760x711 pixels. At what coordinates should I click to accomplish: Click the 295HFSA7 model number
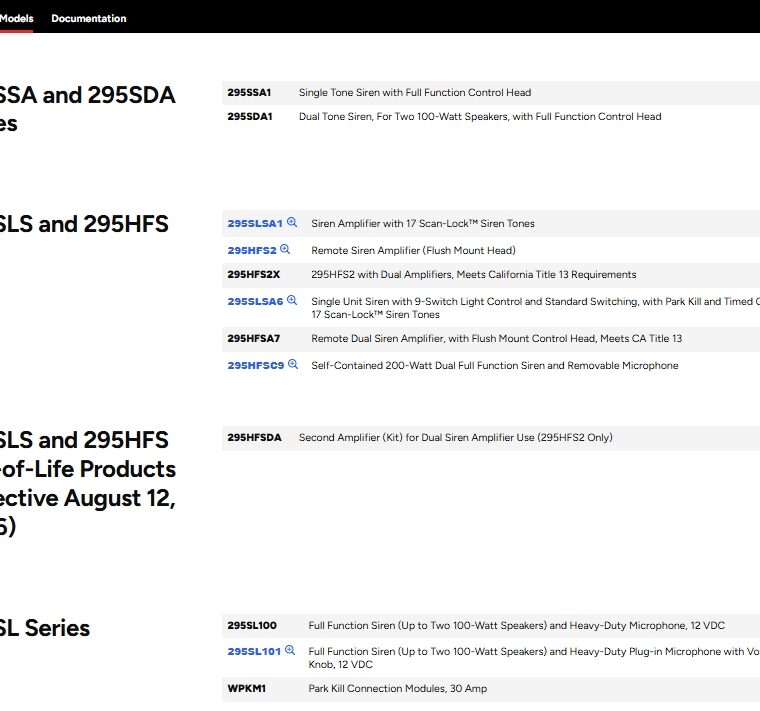(x=253, y=339)
